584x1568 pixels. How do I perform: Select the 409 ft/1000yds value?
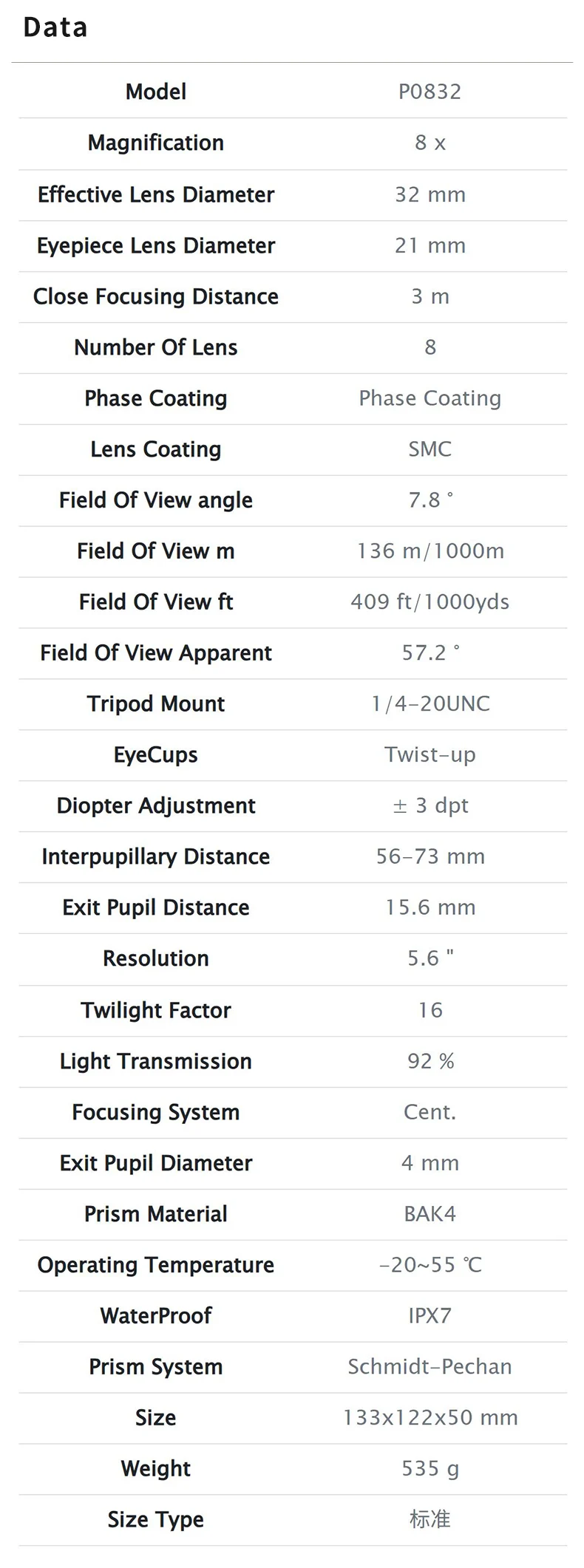pos(429,602)
